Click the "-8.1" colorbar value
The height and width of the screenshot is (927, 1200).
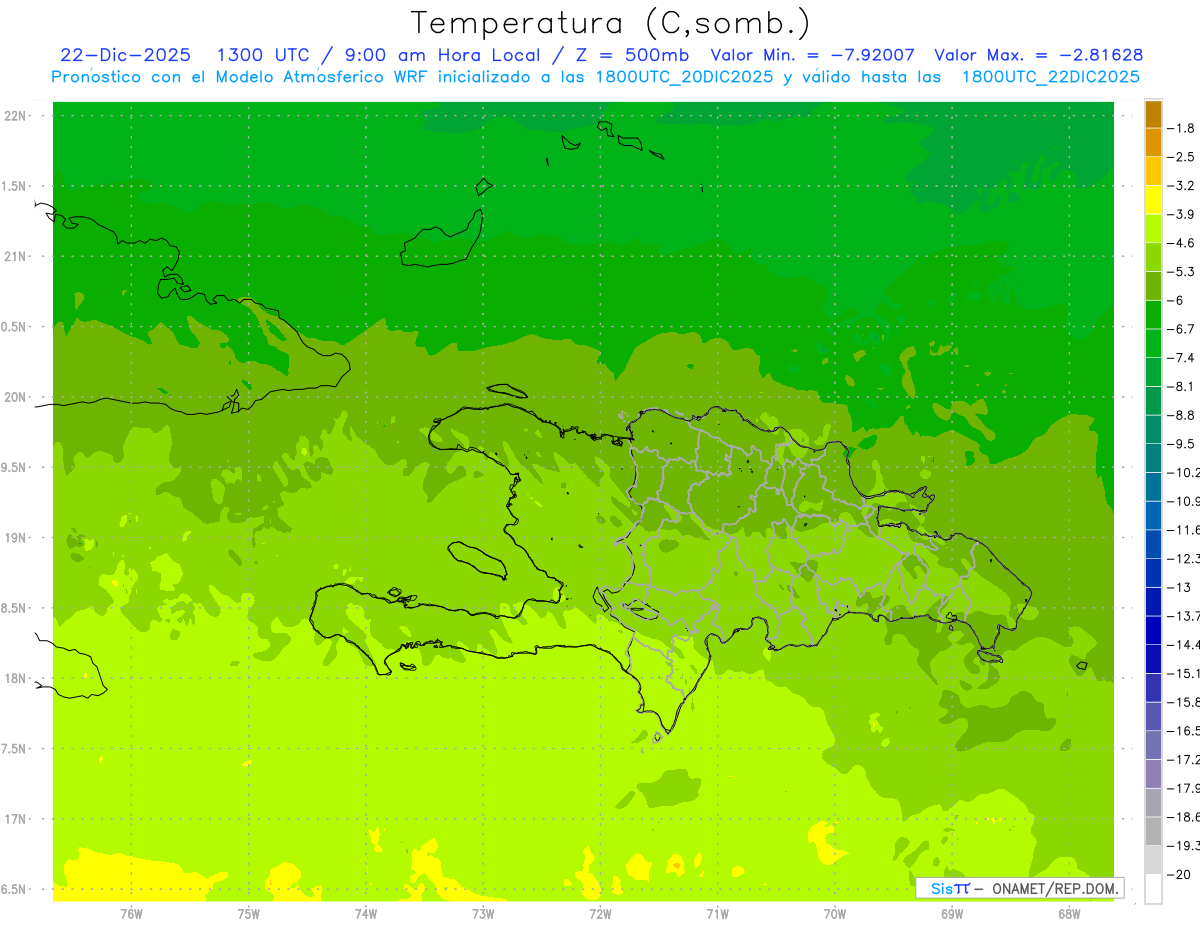point(1182,386)
